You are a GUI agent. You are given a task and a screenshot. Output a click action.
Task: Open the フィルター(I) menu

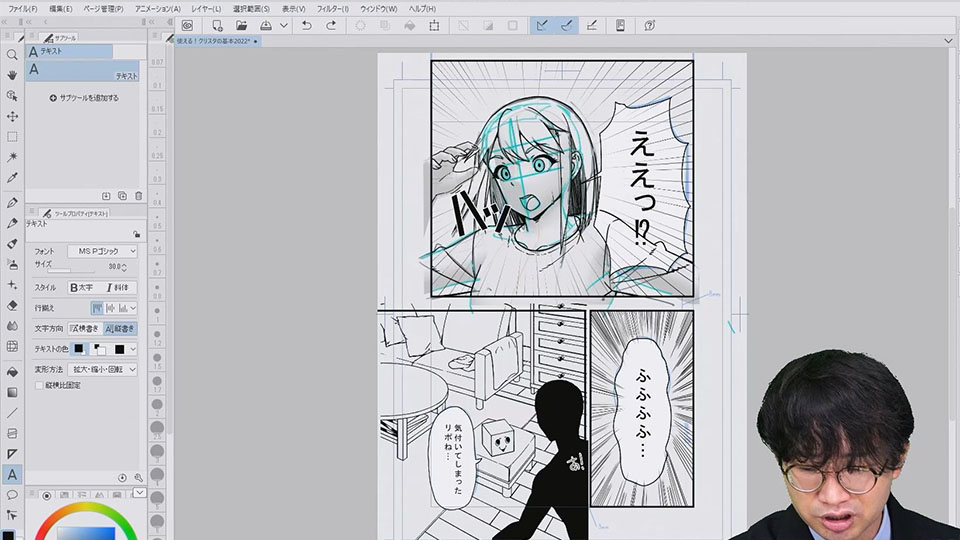pyautogui.click(x=332, y=9)
